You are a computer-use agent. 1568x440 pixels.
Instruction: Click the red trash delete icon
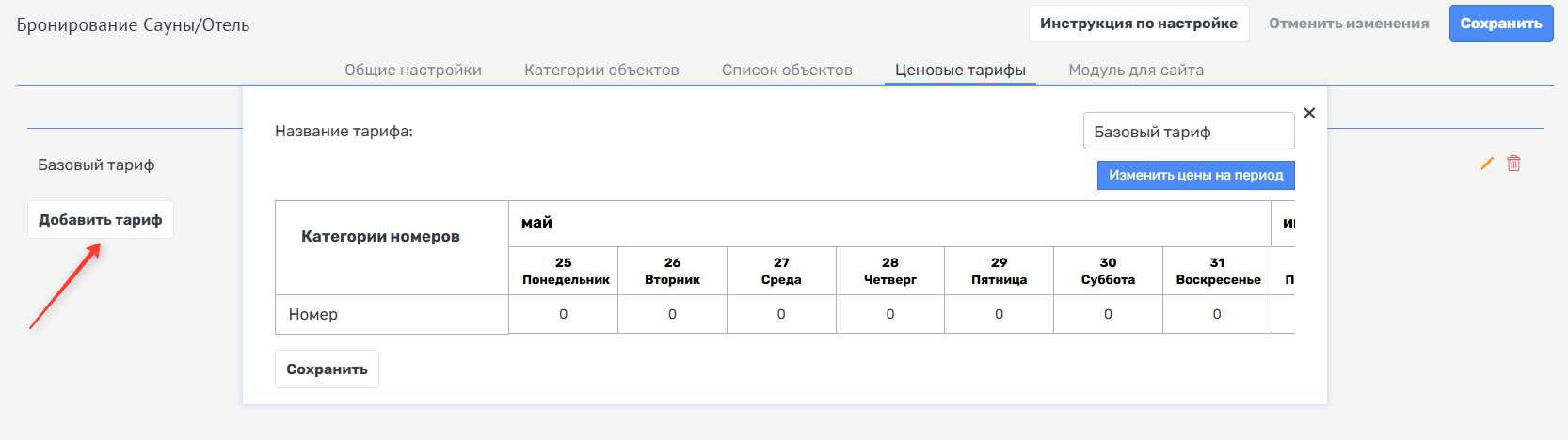[x=1513, y=164]
